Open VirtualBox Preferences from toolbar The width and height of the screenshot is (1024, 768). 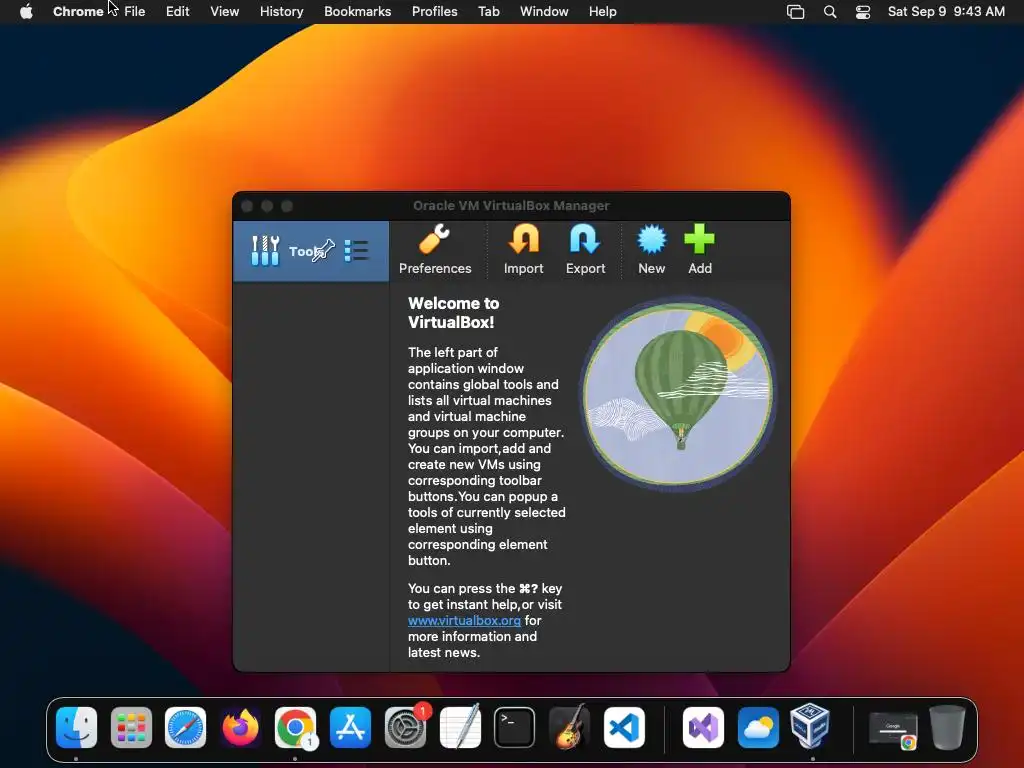click(435, 249)
